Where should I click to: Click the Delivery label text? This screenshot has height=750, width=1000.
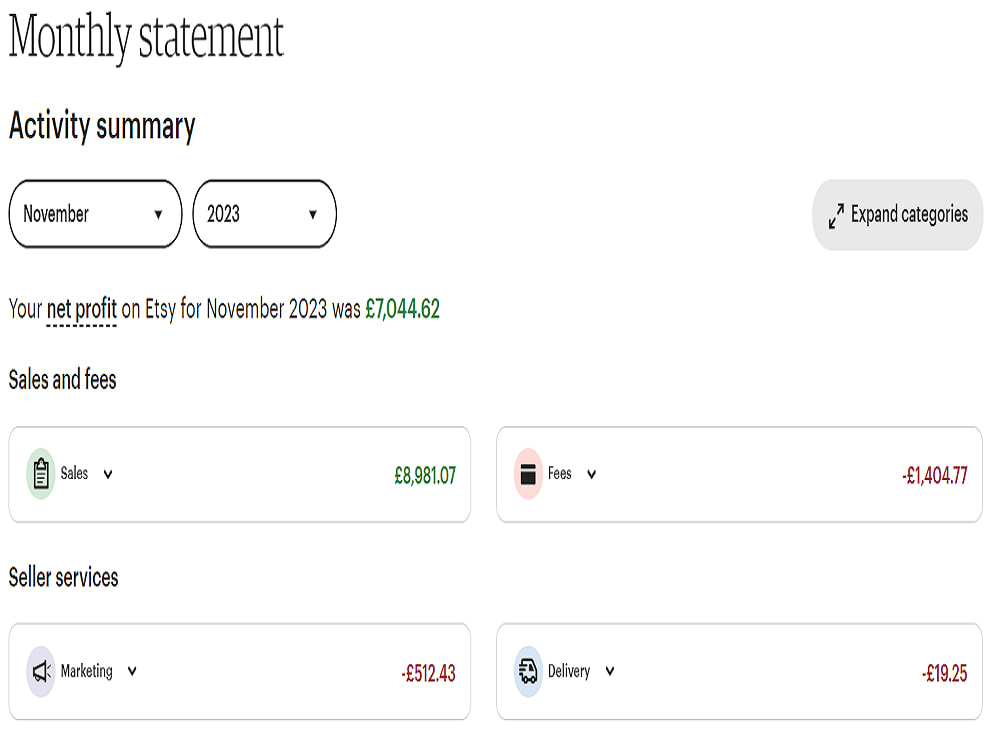click(x=569, y=672)
